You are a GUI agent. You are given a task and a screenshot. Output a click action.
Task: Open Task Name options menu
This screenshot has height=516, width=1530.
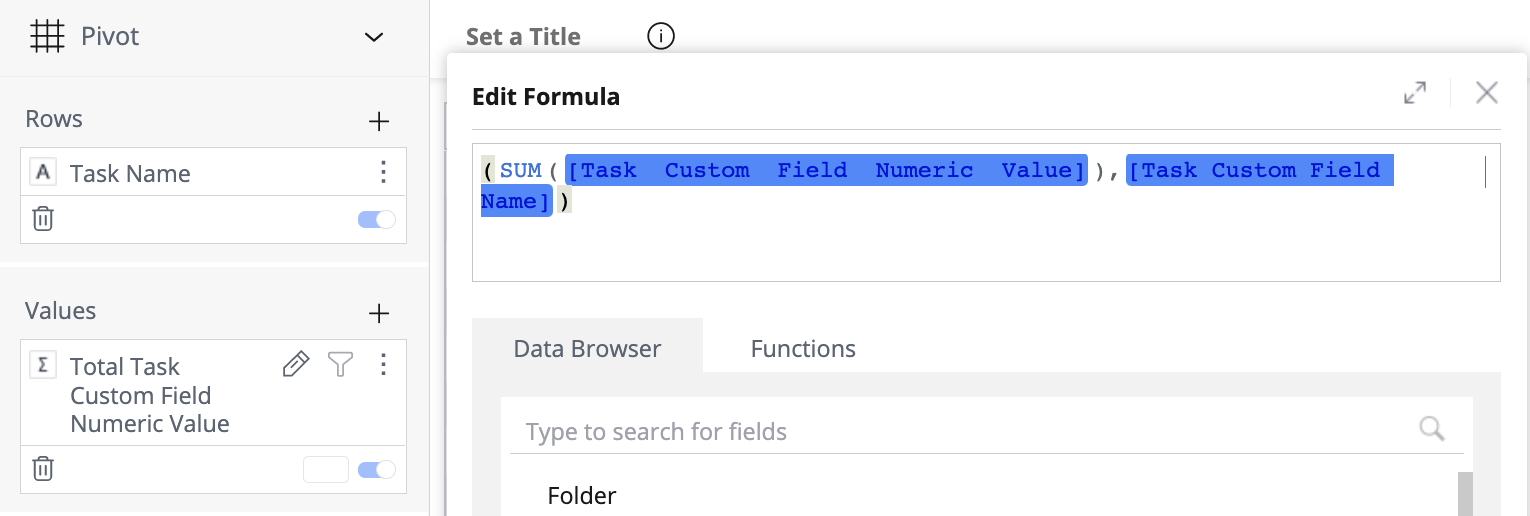383,173
